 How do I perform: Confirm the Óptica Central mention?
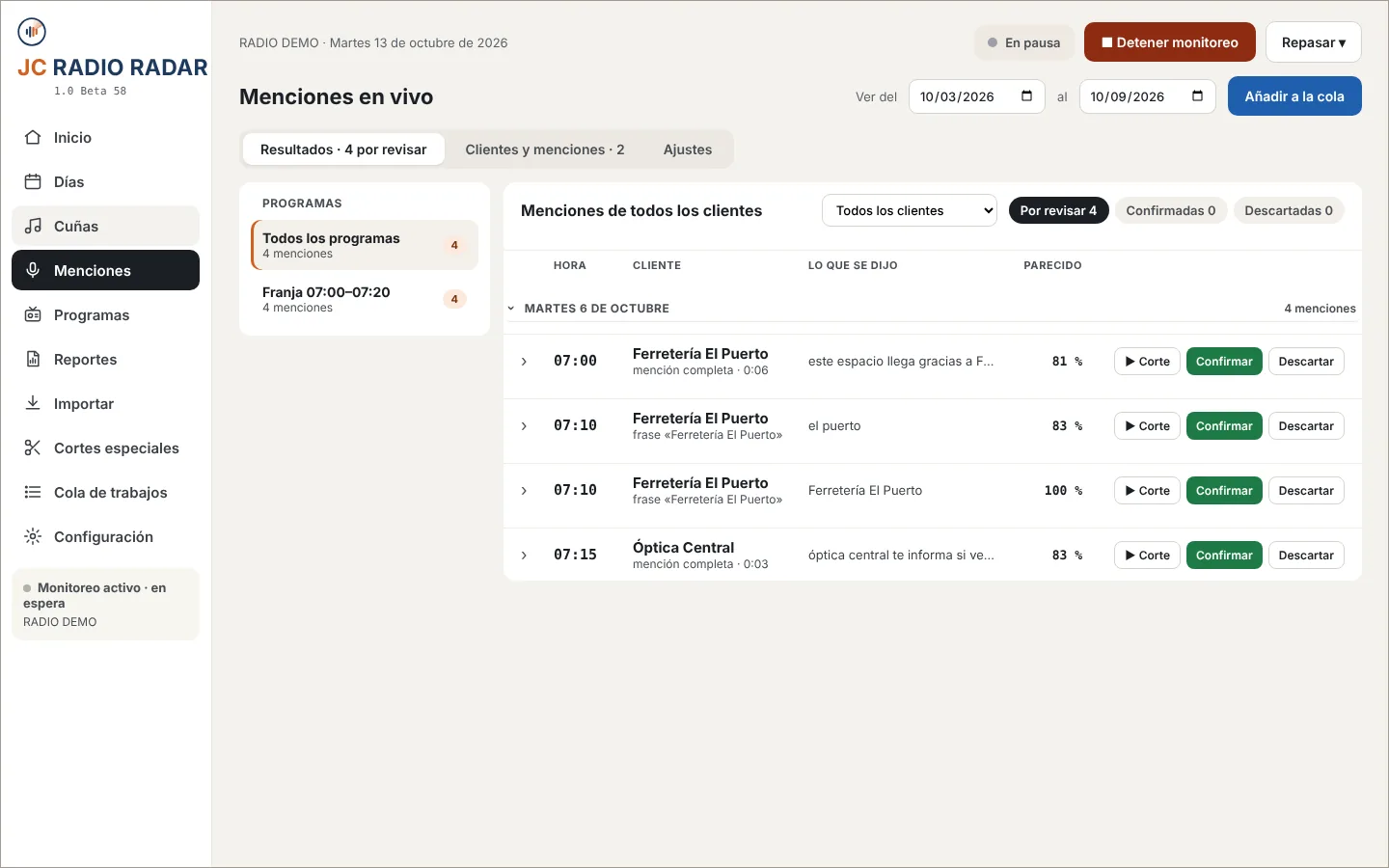click(x=1224, y=556)
